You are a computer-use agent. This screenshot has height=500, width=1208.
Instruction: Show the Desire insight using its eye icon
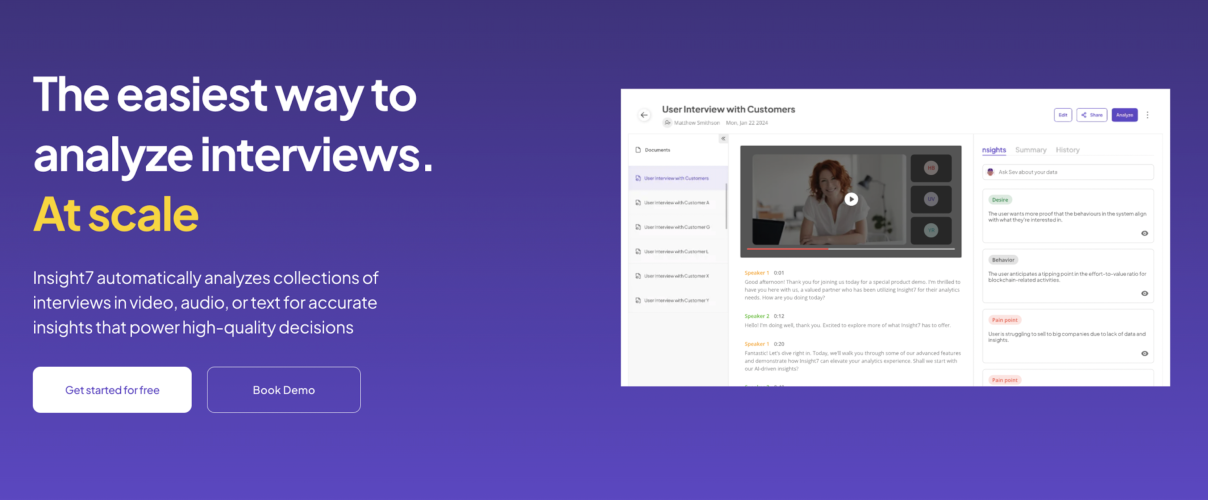click(x=1144, y=233)
